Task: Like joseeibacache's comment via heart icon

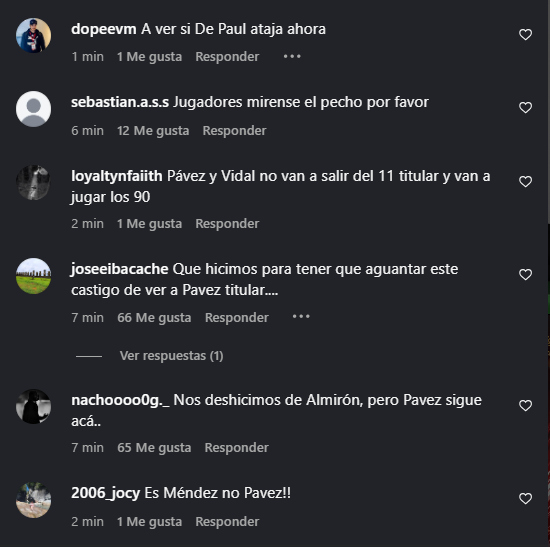Action: coord(525,274)
